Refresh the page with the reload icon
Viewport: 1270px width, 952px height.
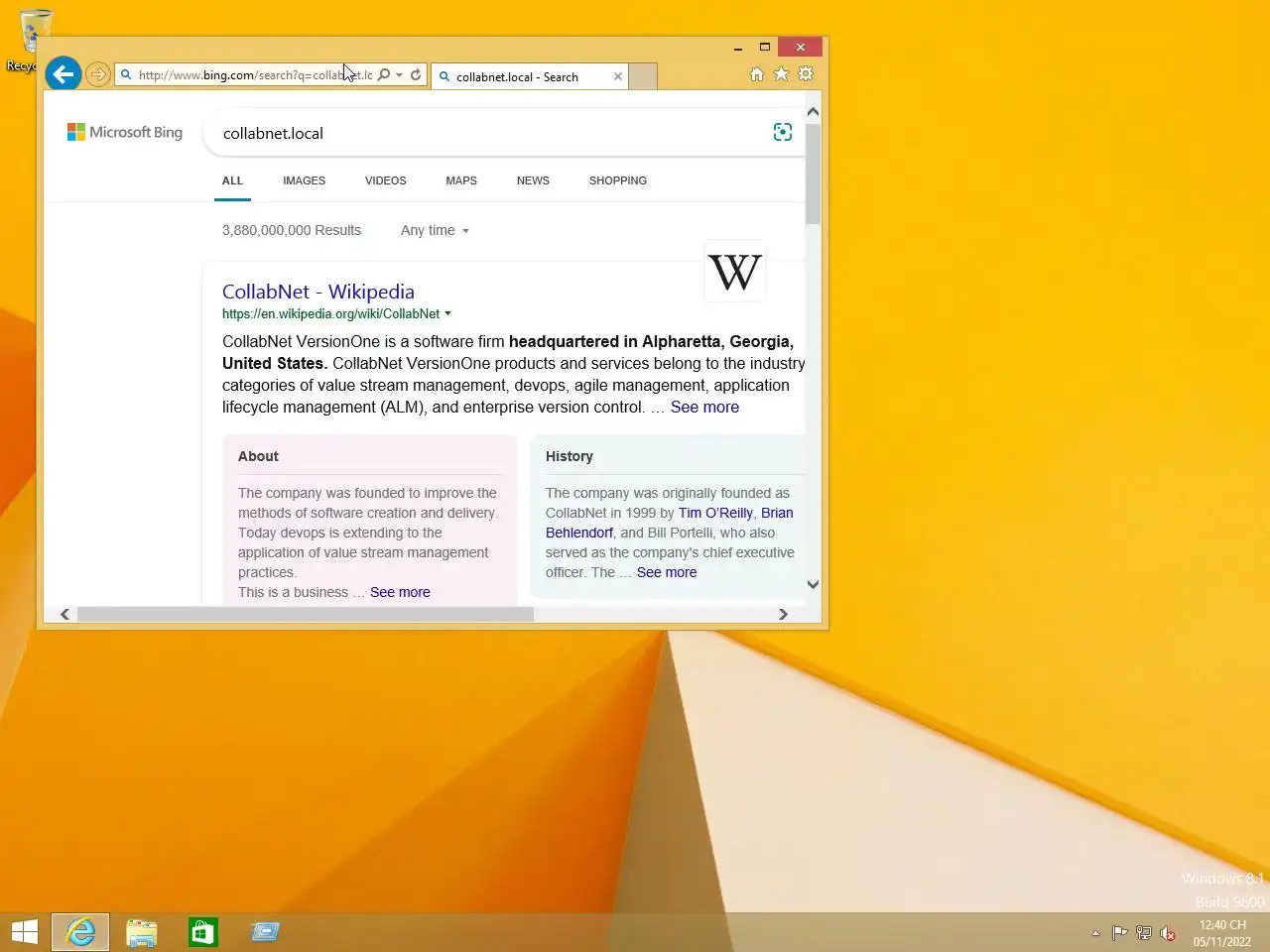[x=416, y=74]
